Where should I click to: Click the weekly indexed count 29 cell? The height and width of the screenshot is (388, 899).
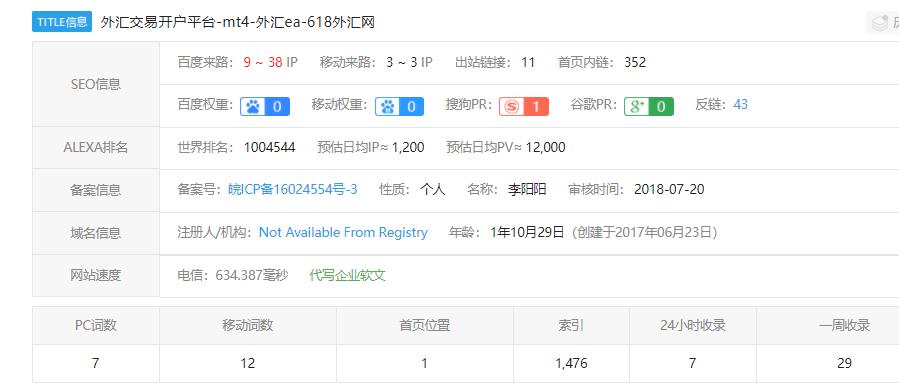[845, 363]
